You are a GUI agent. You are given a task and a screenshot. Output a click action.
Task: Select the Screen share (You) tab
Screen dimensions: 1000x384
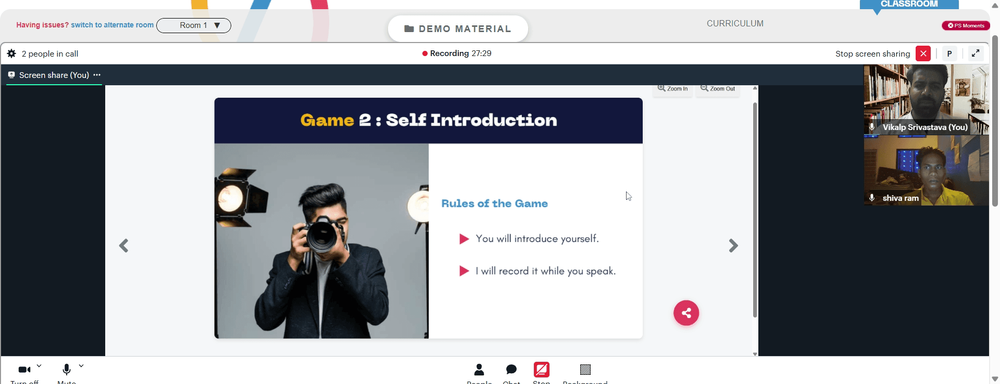click(54, 75)
